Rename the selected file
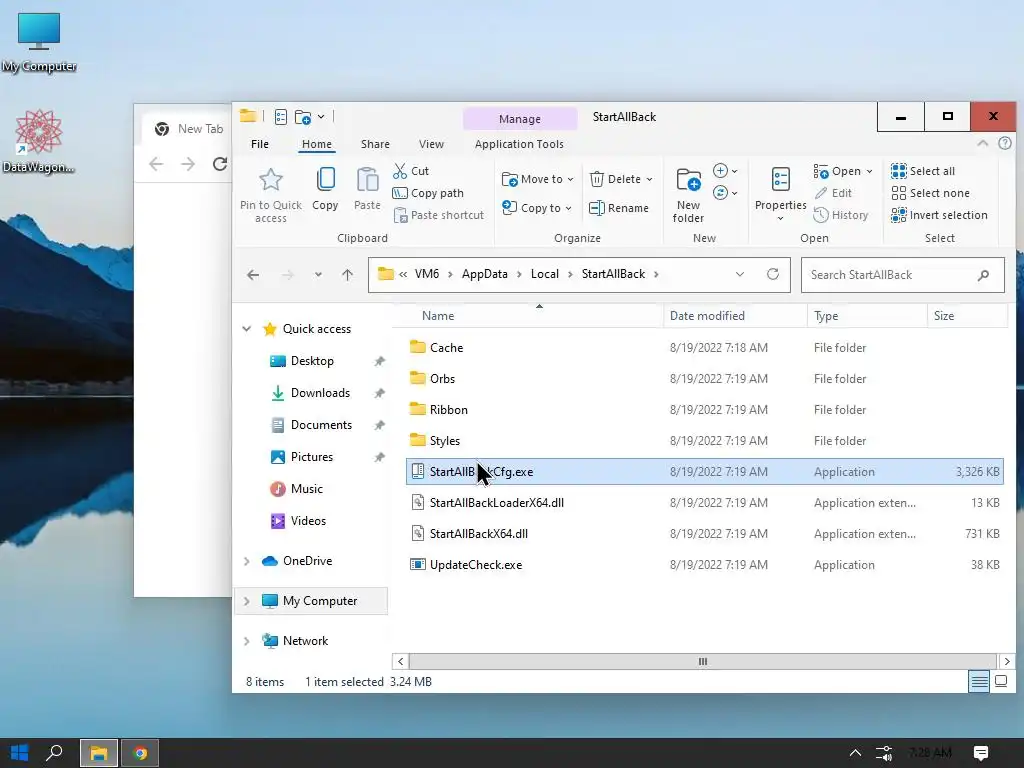The image size is (1024, 768). 618,208
